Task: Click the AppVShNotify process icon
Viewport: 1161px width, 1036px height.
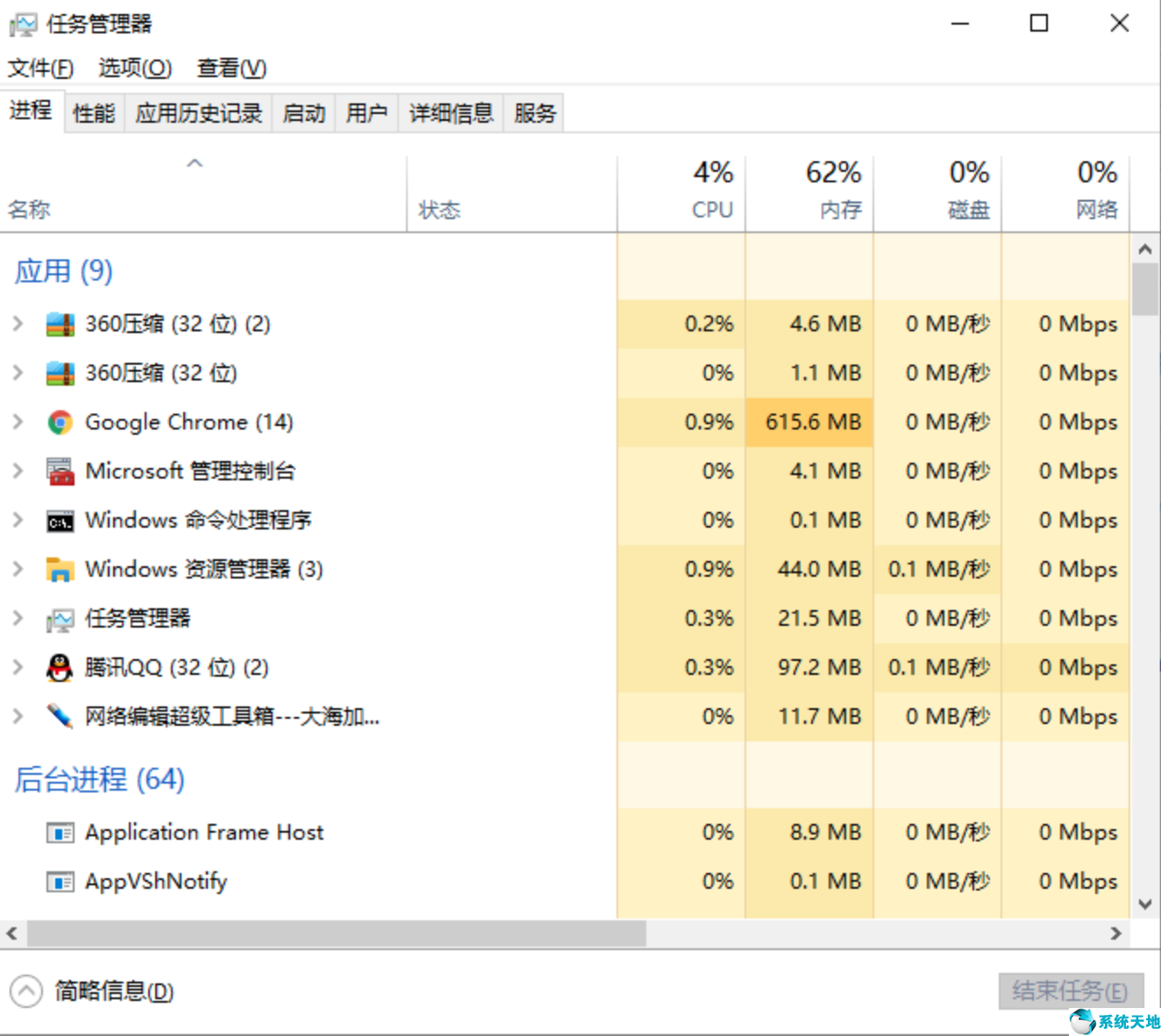Action: pos(60,882)
